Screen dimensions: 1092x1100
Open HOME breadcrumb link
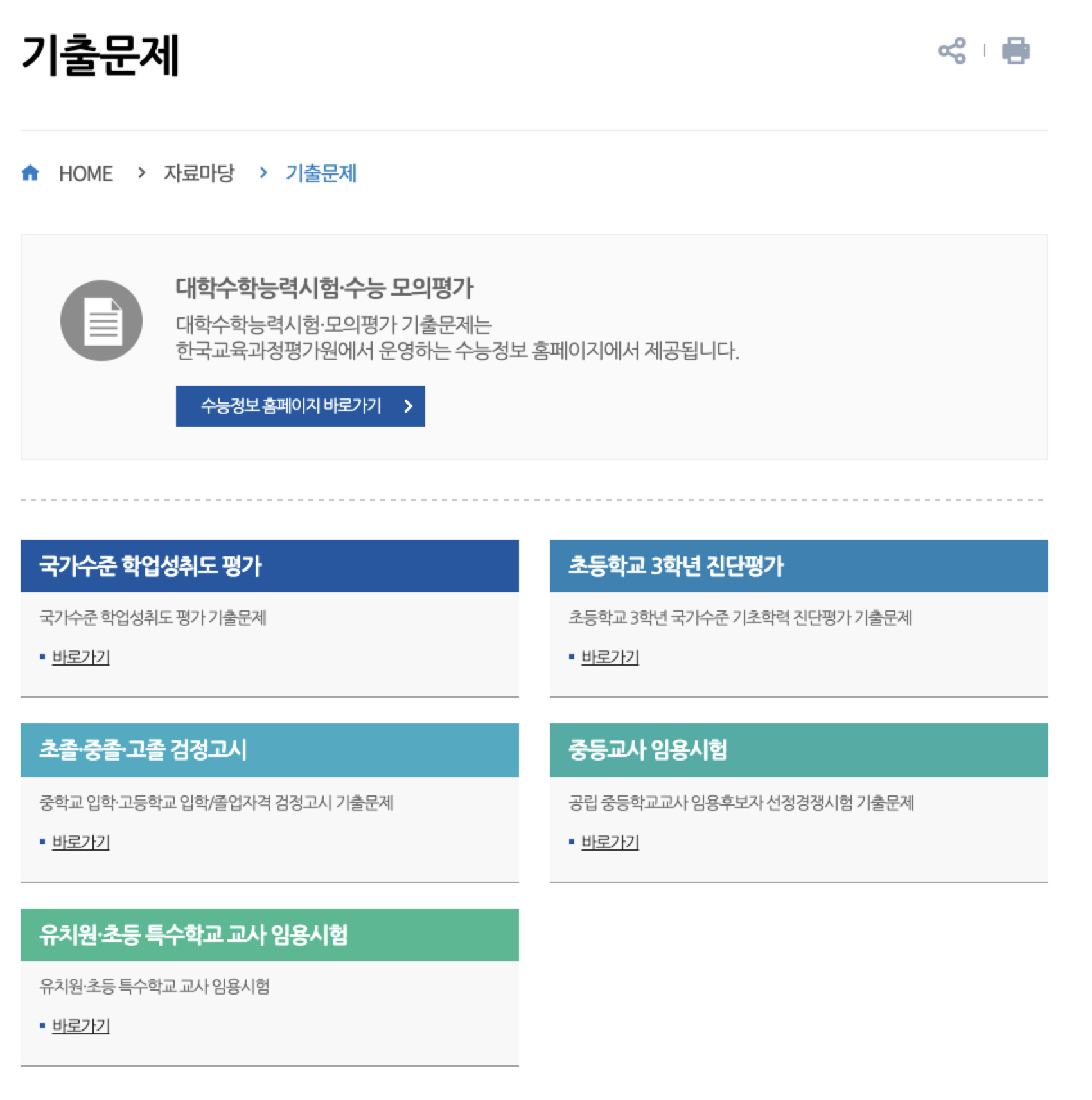pos(85,173)
